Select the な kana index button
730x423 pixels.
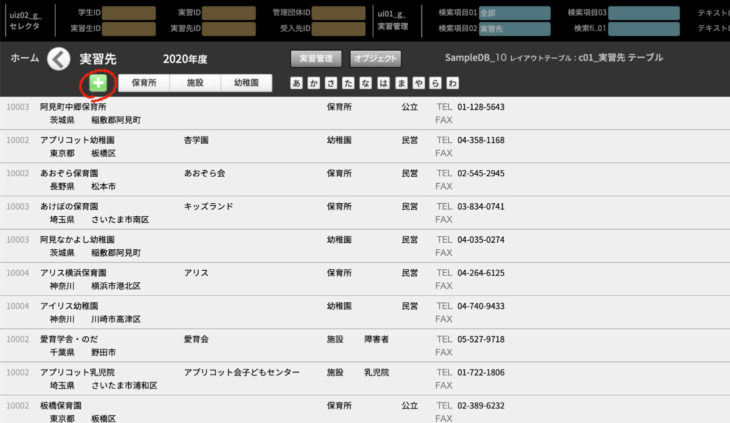(366, 83)
